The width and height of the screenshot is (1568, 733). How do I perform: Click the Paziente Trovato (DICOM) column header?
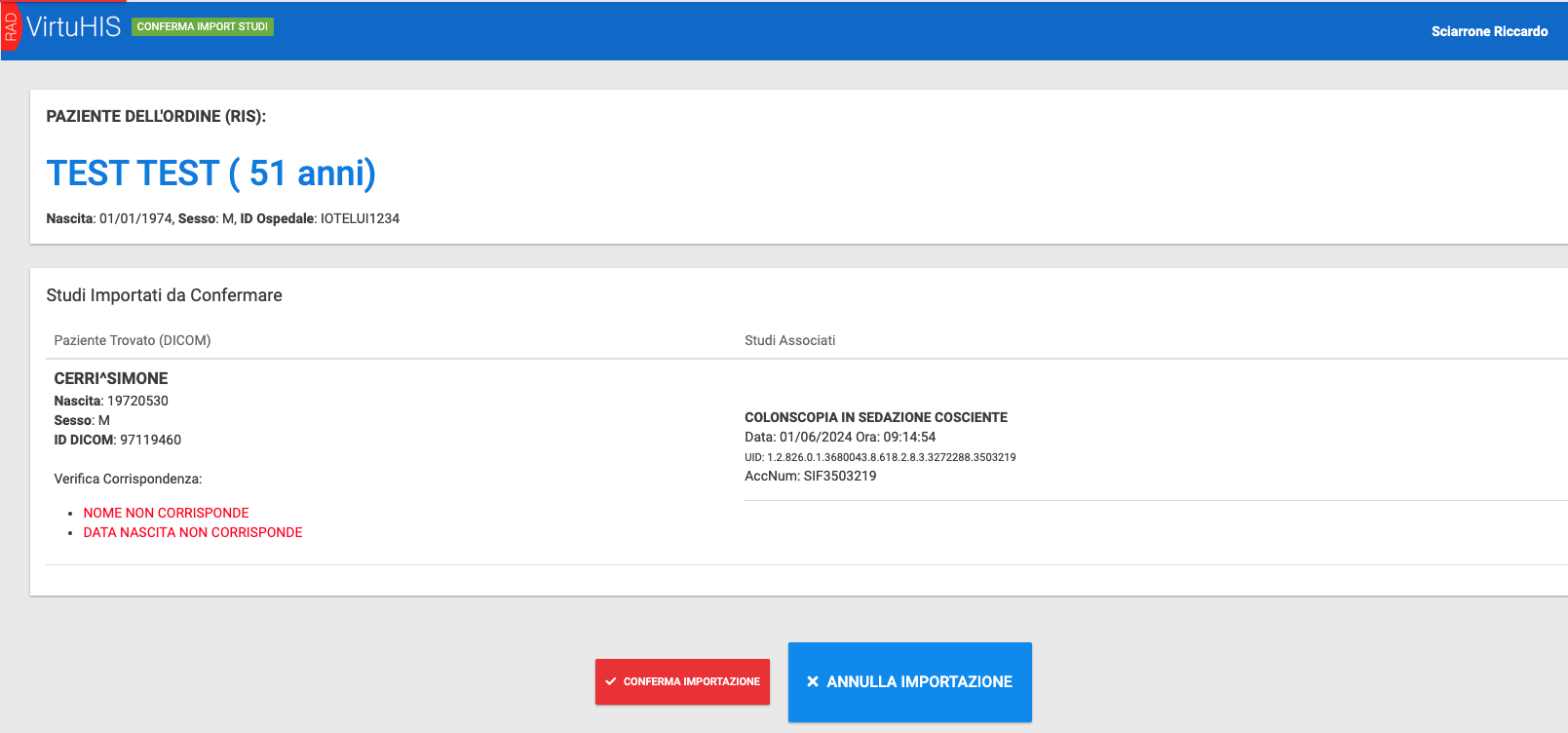pyautogui.click(x=133, y=340)
